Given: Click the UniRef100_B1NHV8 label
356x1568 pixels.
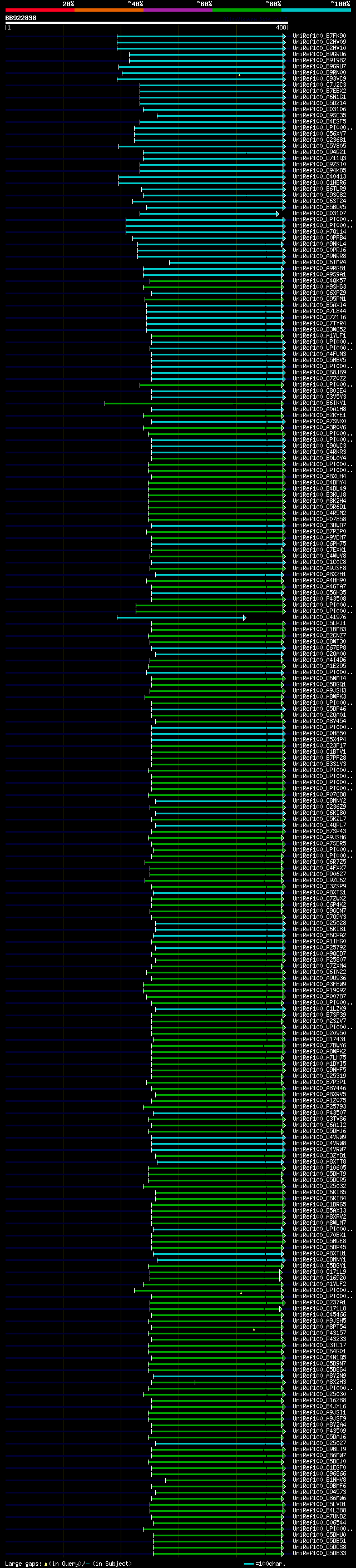Looking at the screenshot, I should click(x=319, y=1480).
